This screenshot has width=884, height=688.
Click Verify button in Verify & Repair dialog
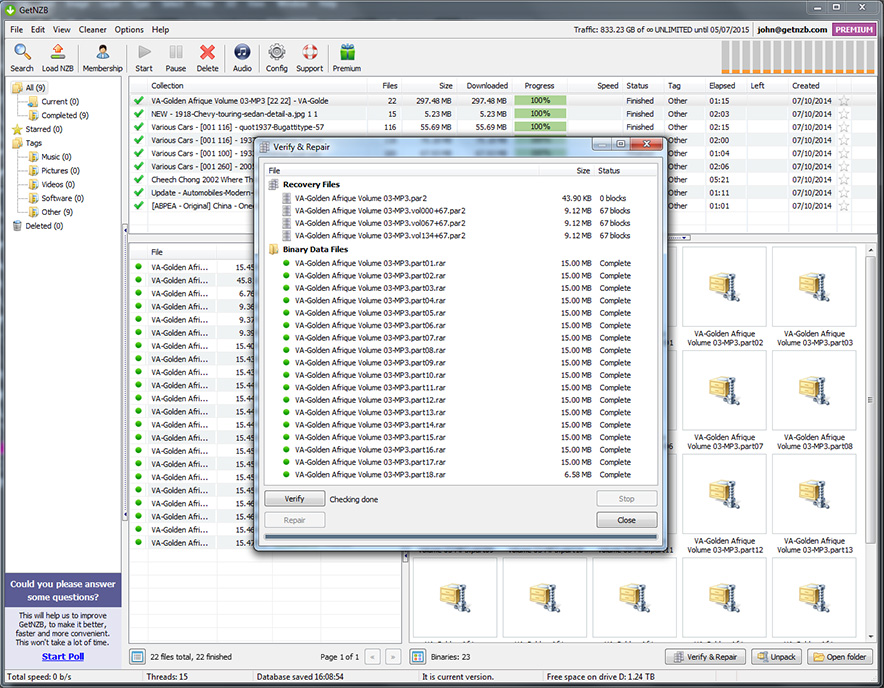point(294,499)
